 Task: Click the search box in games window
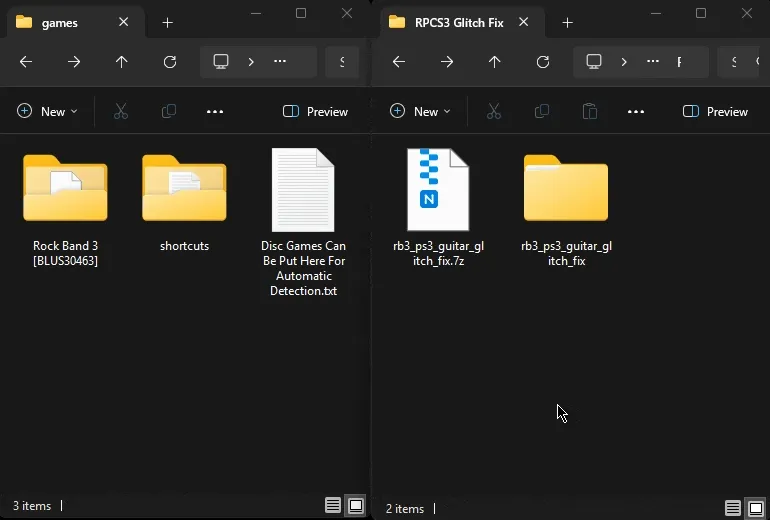pyautogui.click(x=342, y=62)
